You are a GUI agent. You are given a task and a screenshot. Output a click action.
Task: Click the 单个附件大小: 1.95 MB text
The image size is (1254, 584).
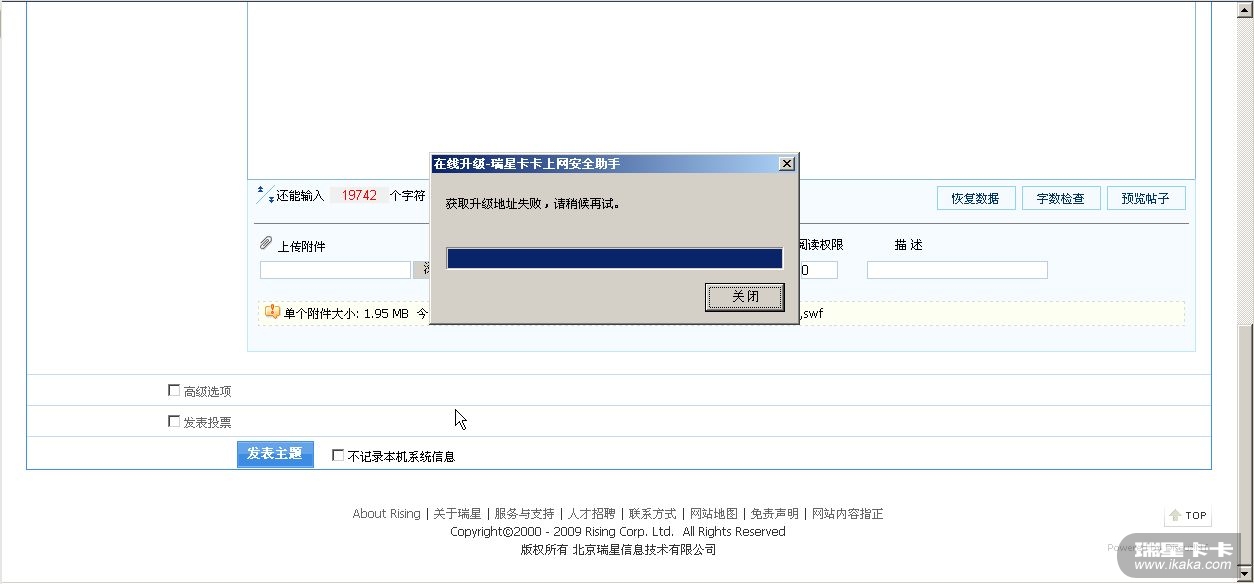(x=346, y=314)
